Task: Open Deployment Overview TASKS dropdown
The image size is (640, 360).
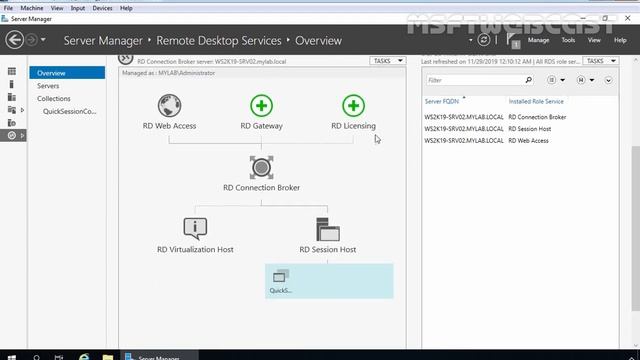Action: pyautogui.click(x=387, y=61)
